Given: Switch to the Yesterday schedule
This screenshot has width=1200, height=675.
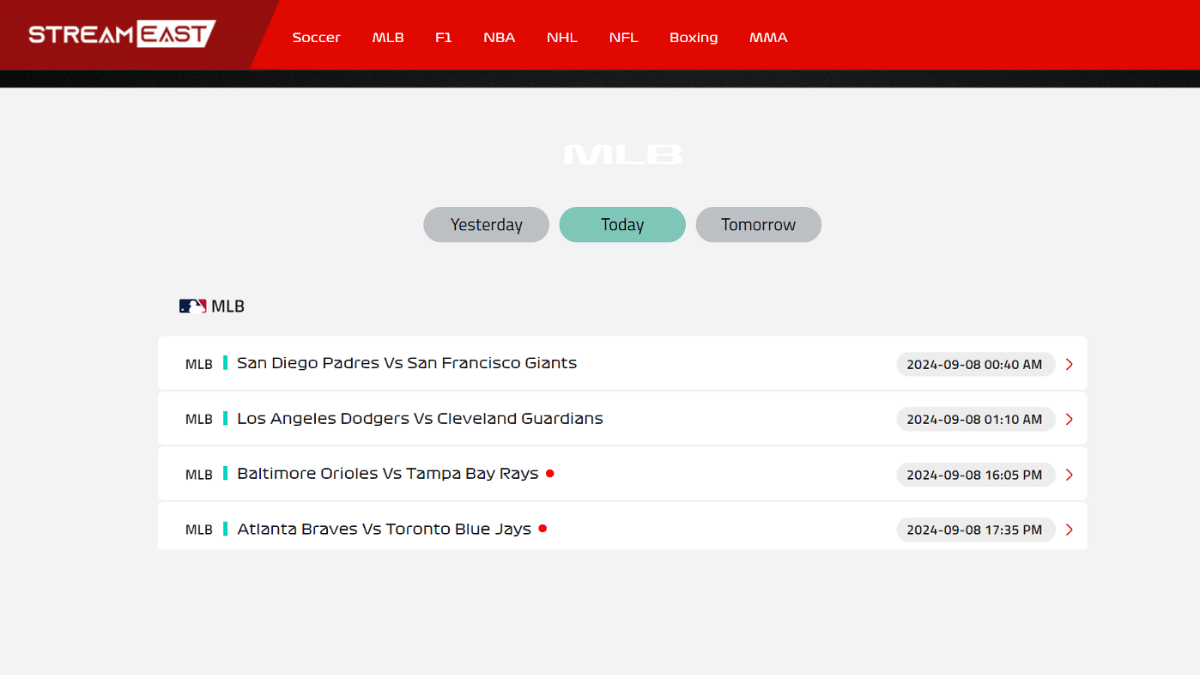Looking at the screenshot, I should point(486,224).
